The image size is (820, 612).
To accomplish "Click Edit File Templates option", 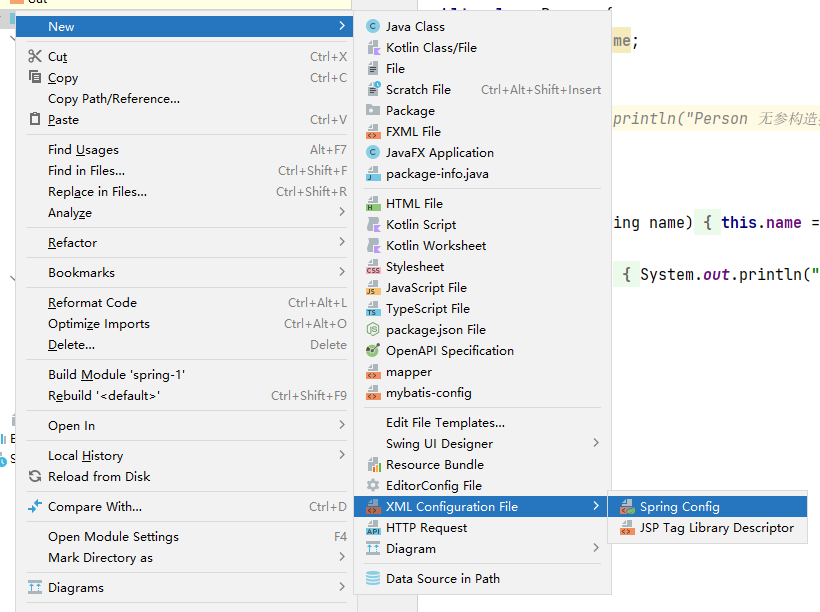I will (x=445, y=423).
